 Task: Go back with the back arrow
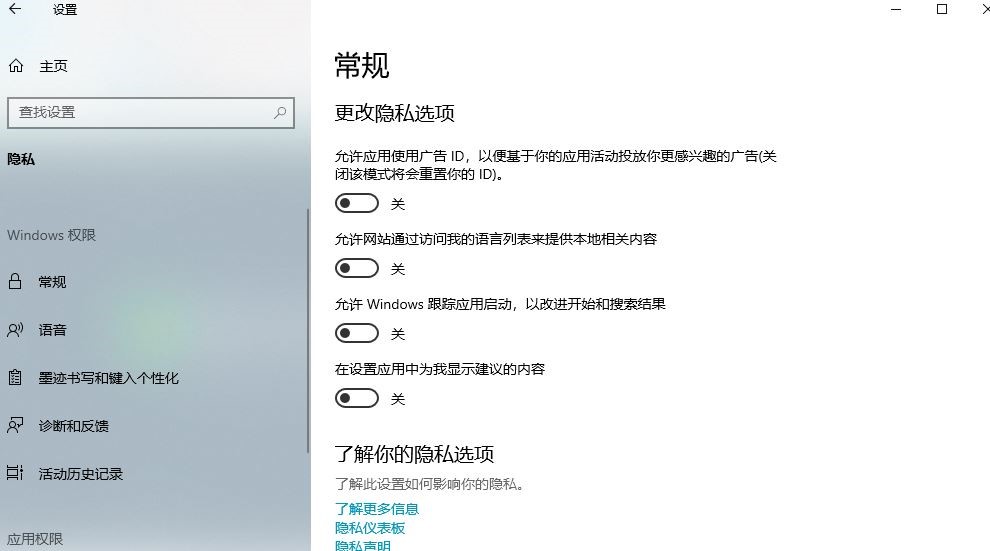[x=15, y=9]
